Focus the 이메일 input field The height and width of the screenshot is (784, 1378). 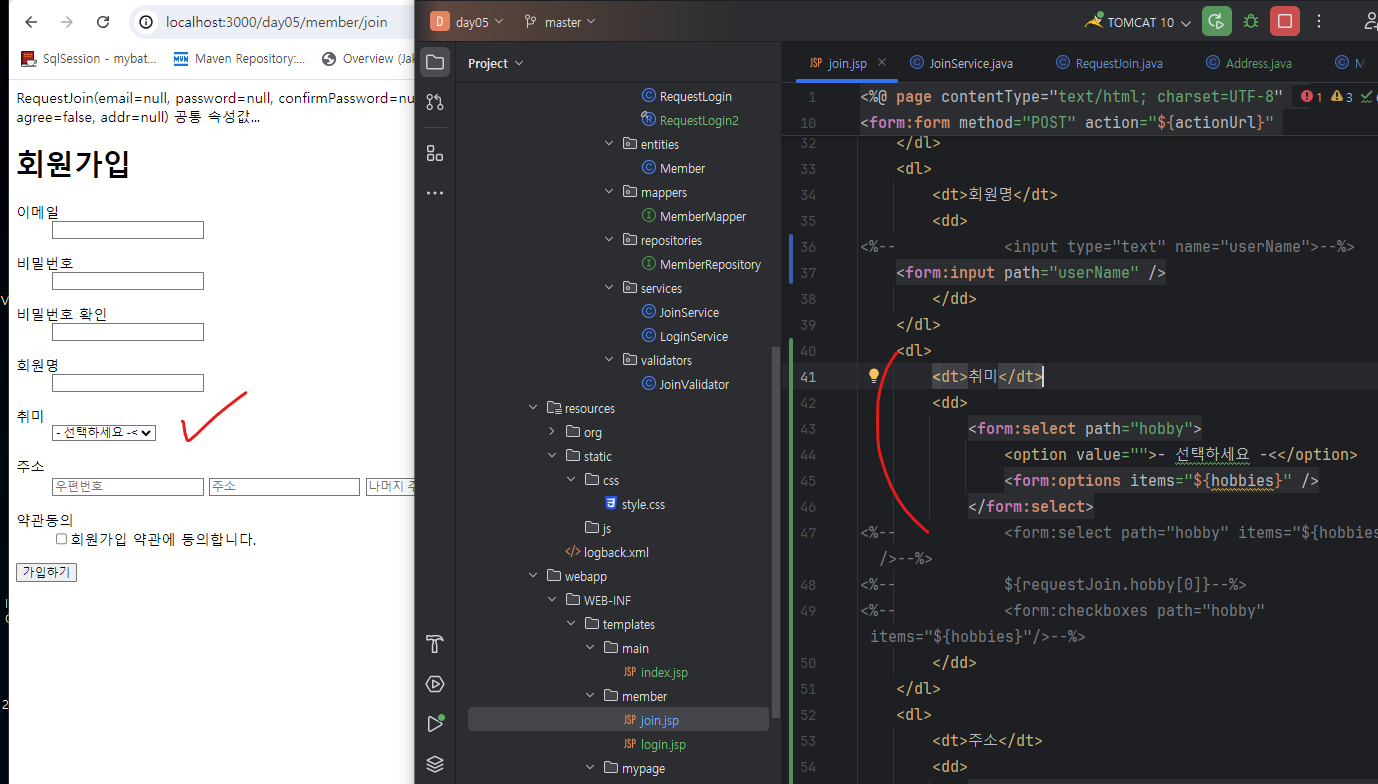point(128,230)
